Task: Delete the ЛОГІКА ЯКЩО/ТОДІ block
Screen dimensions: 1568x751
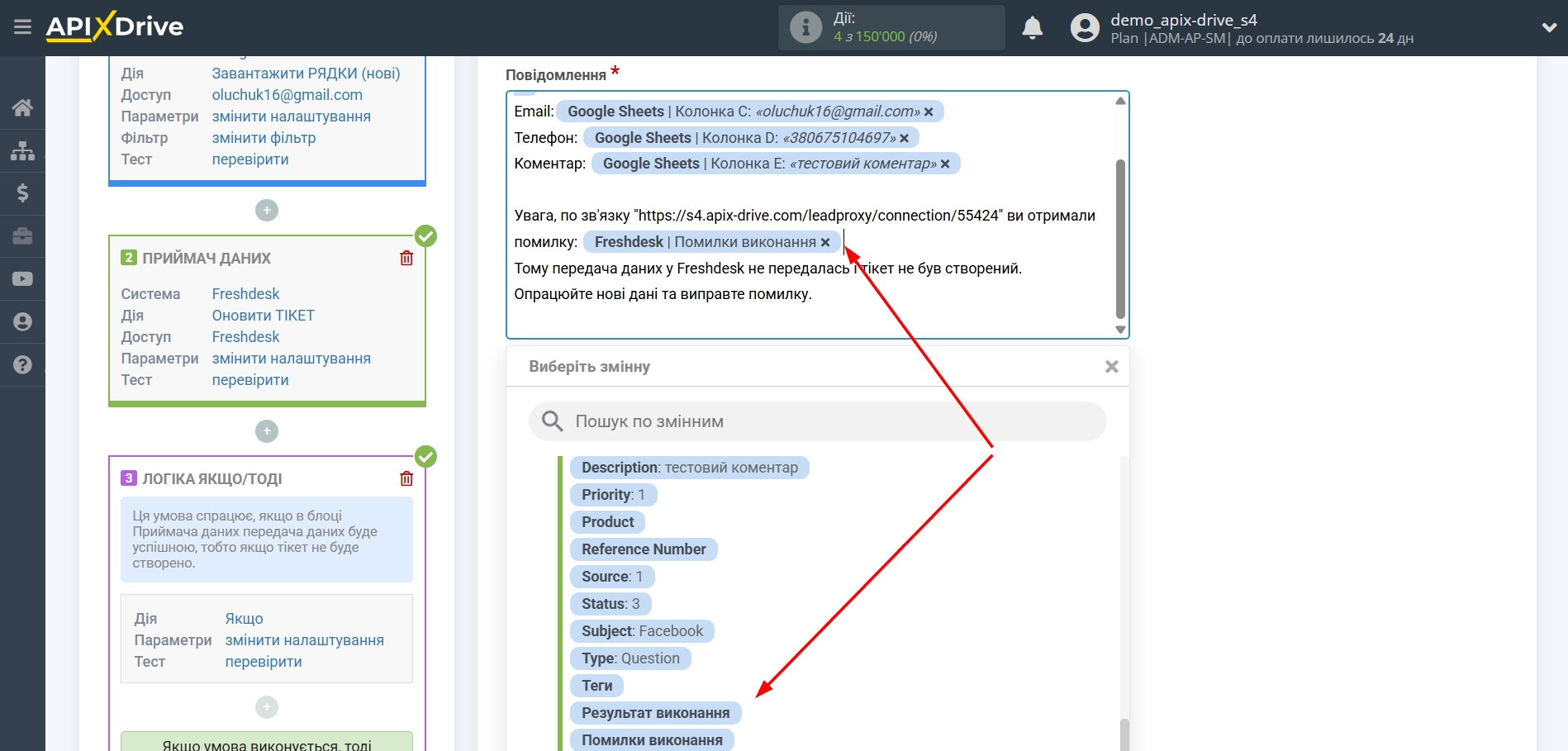Action: pos(406,478)
